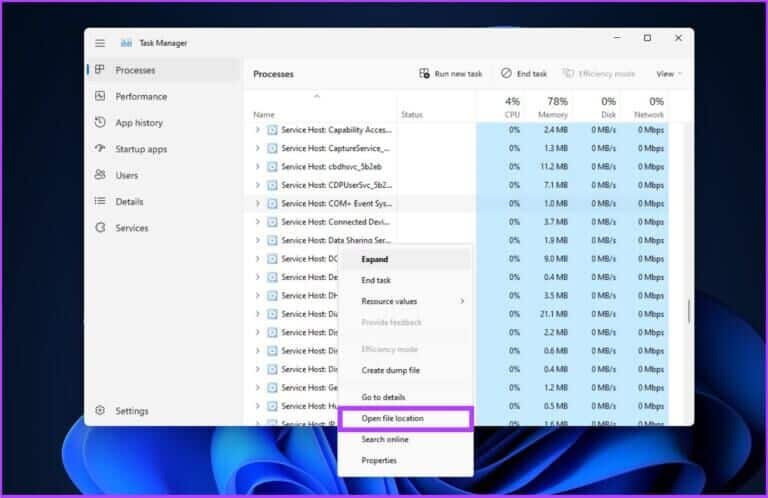Expand Service Host: Capability Access row
768x498 pixels.
click(257, 130)
